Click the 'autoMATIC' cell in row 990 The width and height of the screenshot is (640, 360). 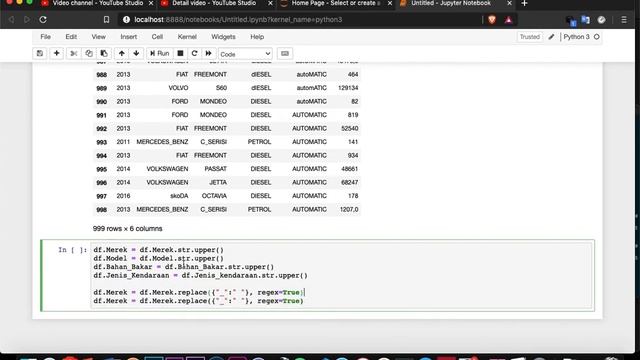311,102
